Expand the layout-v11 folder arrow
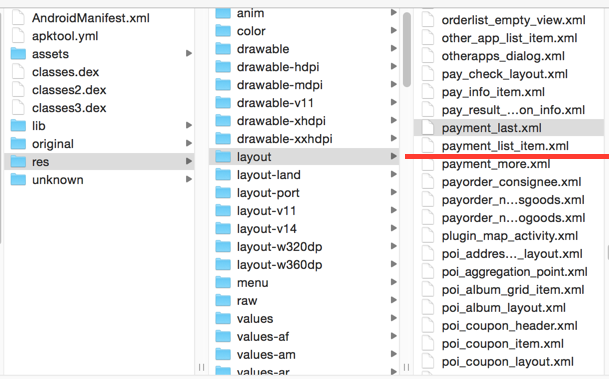 393,210
